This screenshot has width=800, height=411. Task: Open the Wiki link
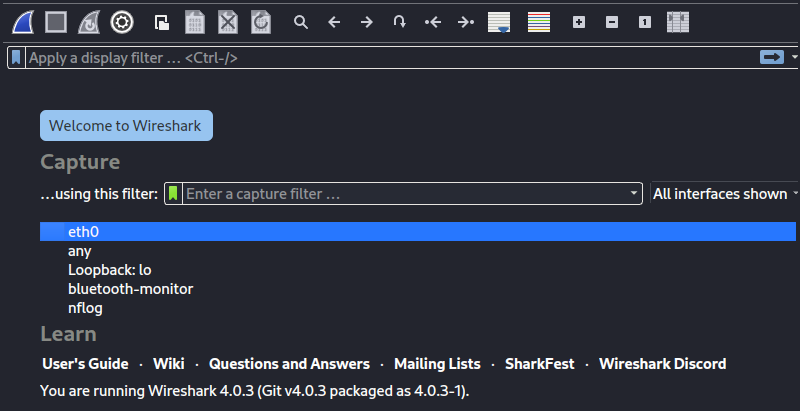pos(169,364)
